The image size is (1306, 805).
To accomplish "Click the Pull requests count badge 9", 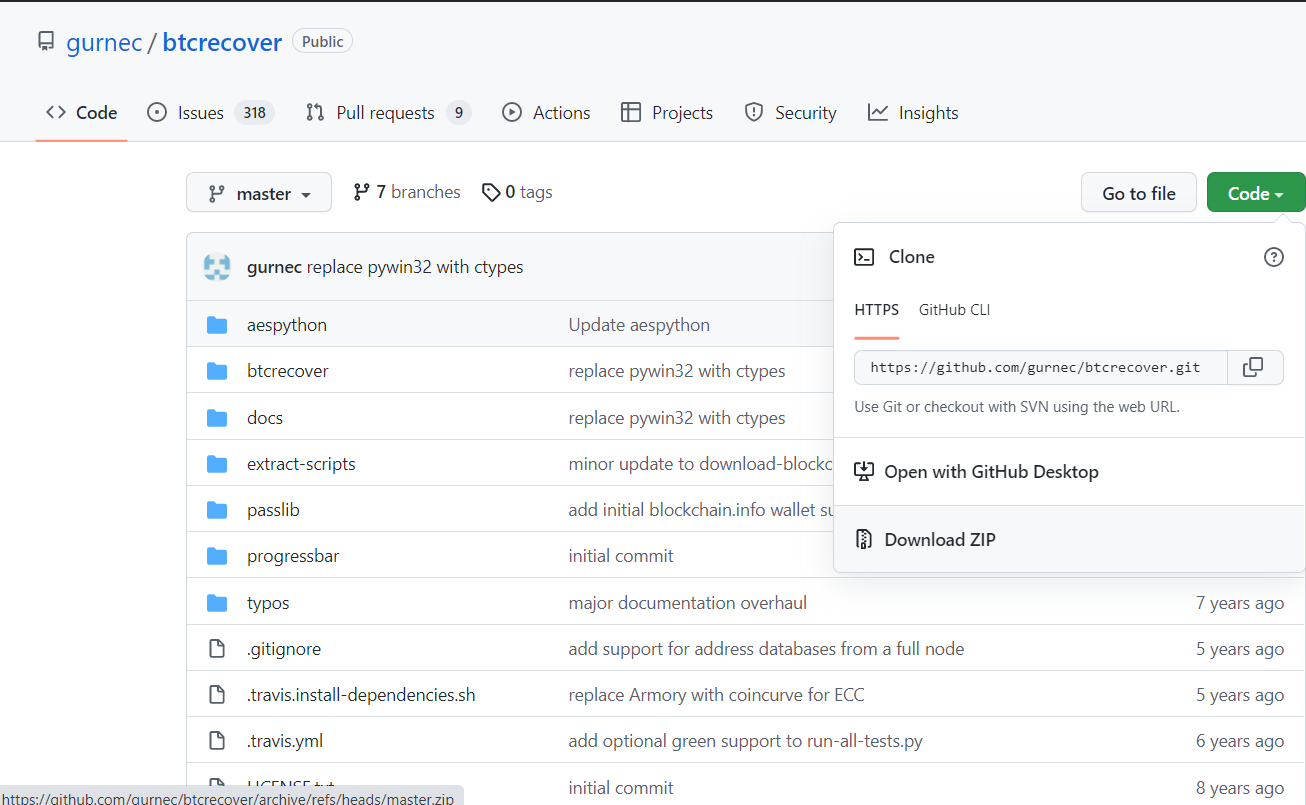I will click(458, 113).
